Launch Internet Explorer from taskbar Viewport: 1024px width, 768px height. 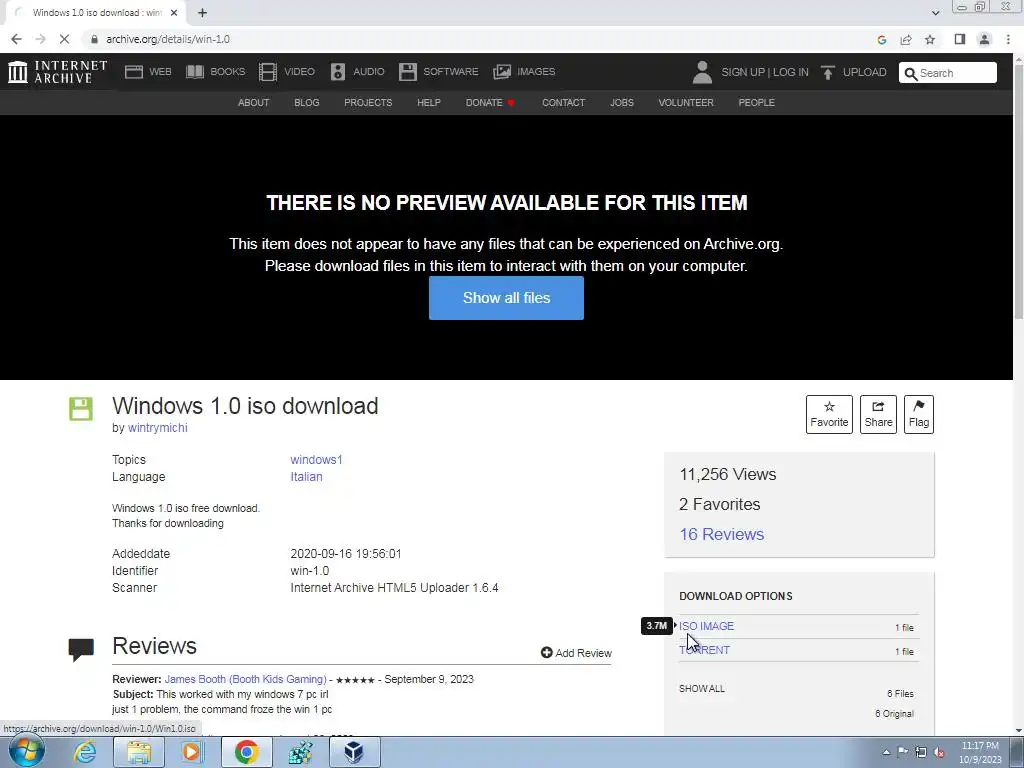tap(84, 752)
